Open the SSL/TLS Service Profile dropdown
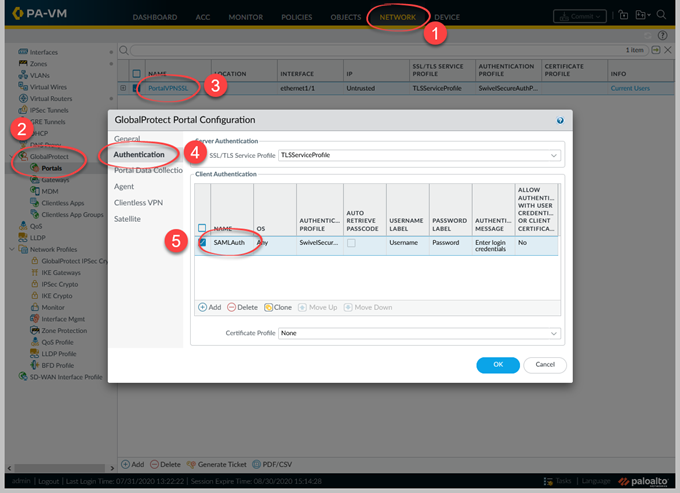Viewport: 680px width, 493px height. coord(554,155)
